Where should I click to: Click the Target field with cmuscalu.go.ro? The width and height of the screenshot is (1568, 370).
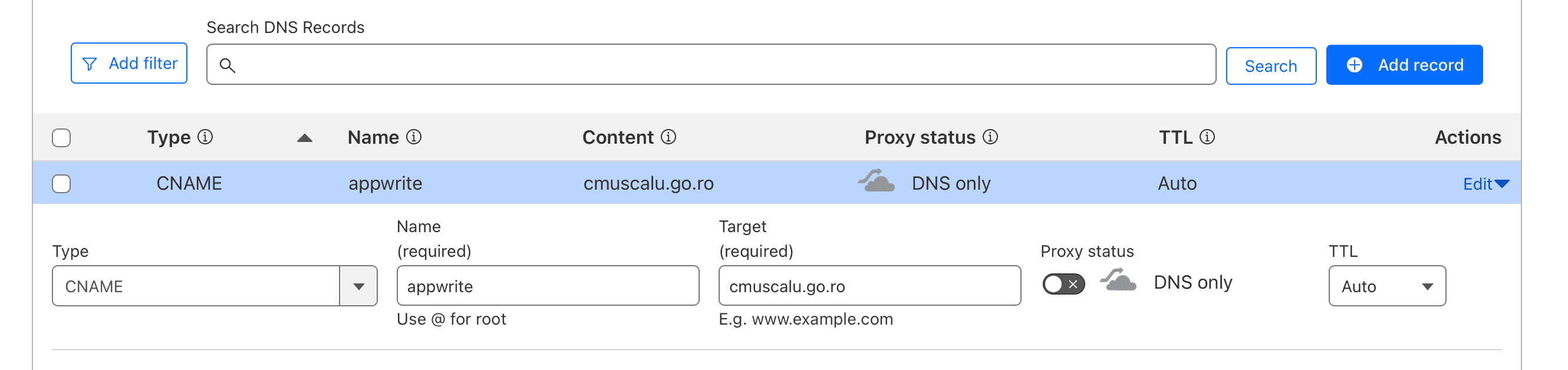click(869, 286)
